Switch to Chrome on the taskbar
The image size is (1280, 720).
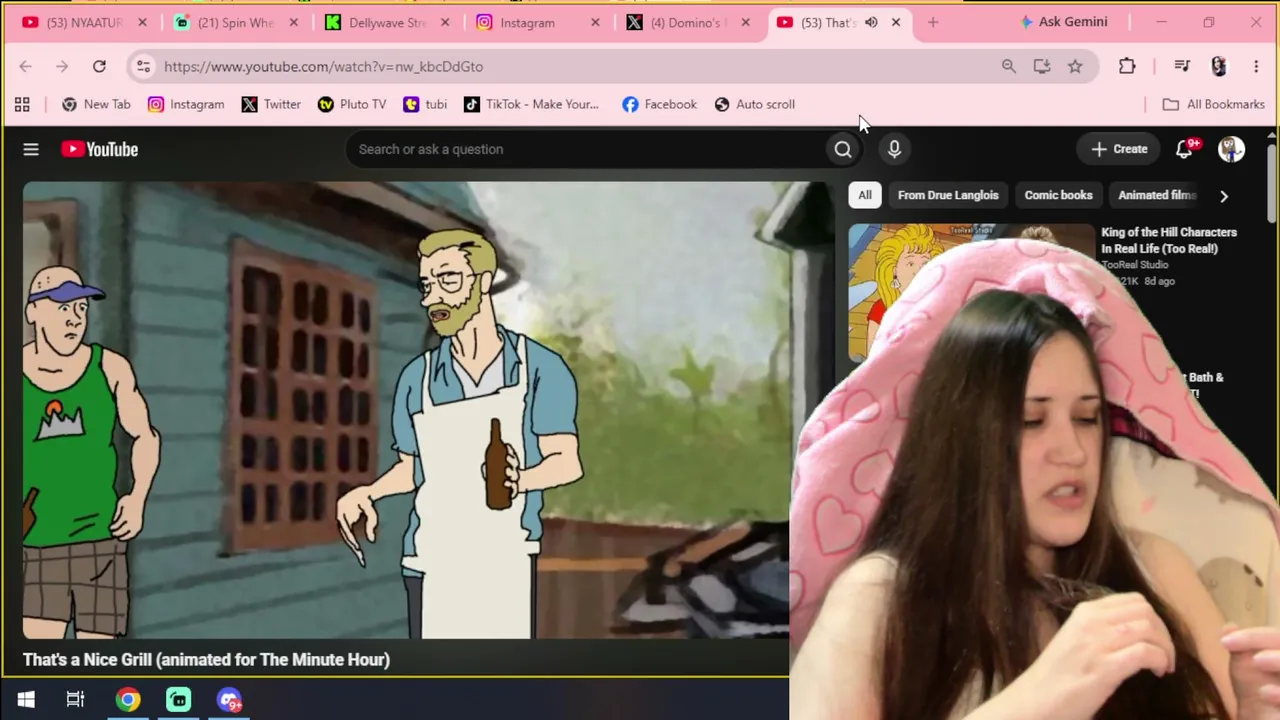tap(128, 700)
